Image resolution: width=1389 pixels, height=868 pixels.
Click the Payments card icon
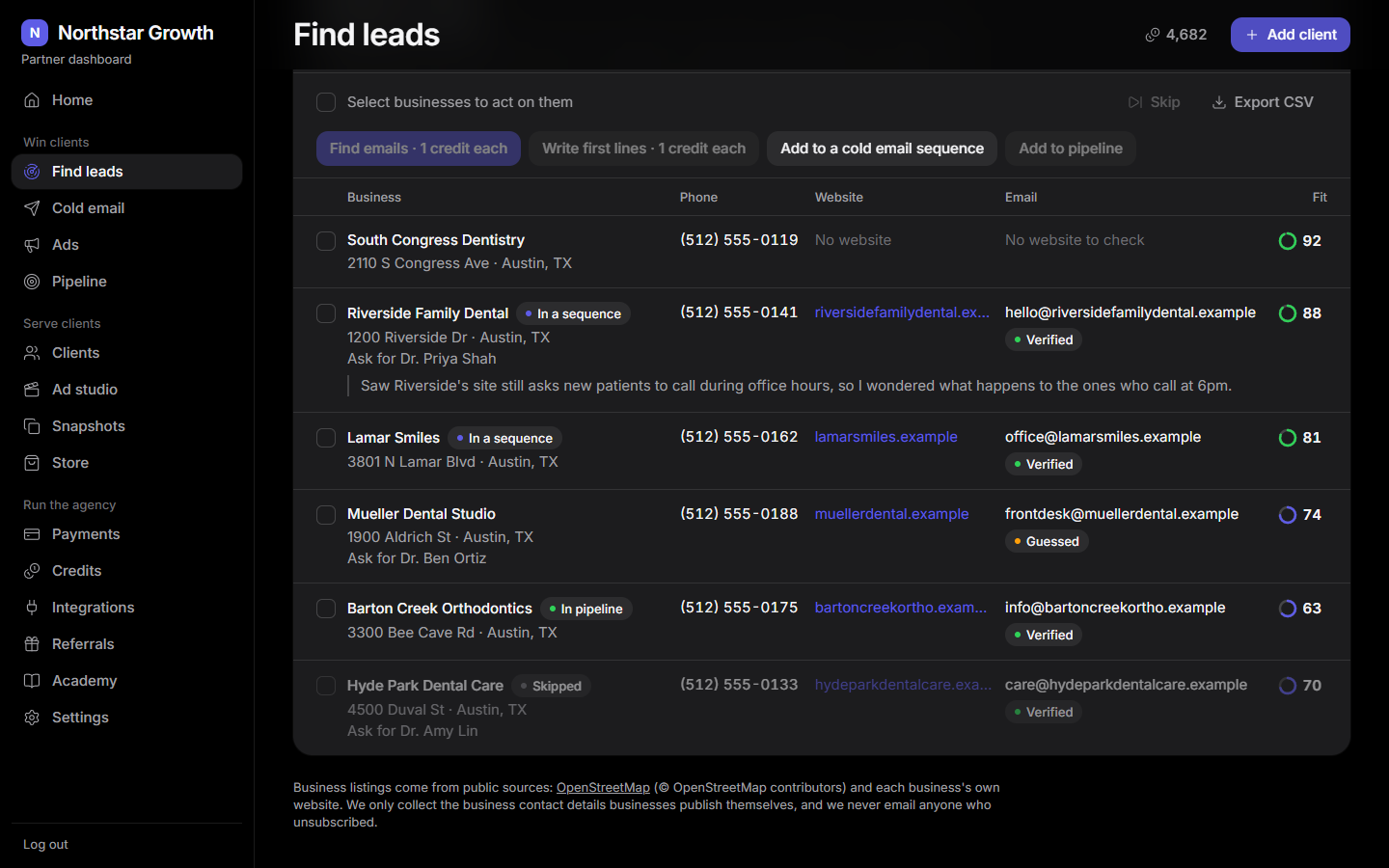click(x=32, y=534)
